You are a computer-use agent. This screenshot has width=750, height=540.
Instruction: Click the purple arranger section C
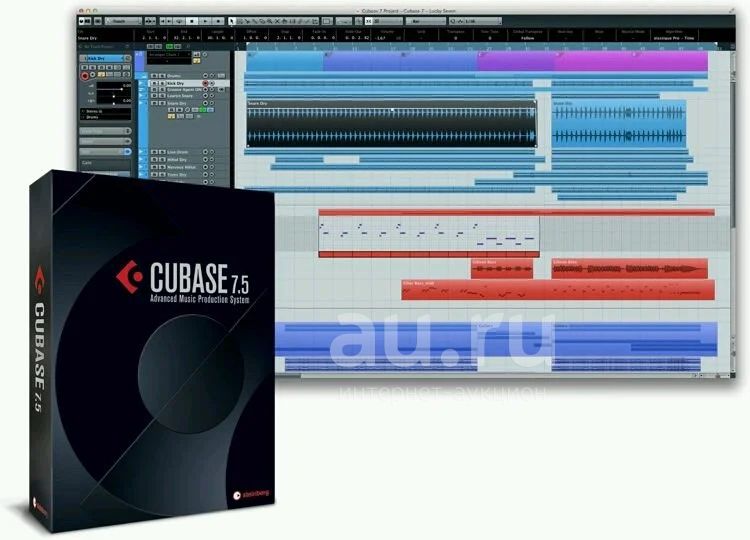pyautogui.click(x=516, y=62)
